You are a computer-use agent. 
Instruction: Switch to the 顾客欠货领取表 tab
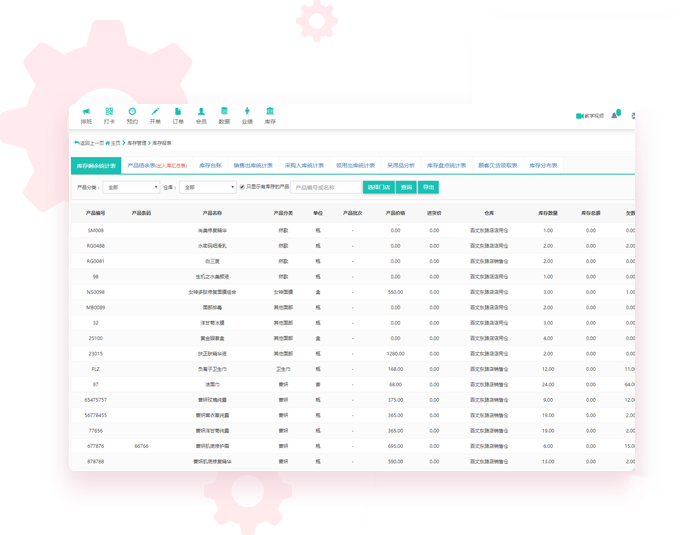click(x=498, y=165)
